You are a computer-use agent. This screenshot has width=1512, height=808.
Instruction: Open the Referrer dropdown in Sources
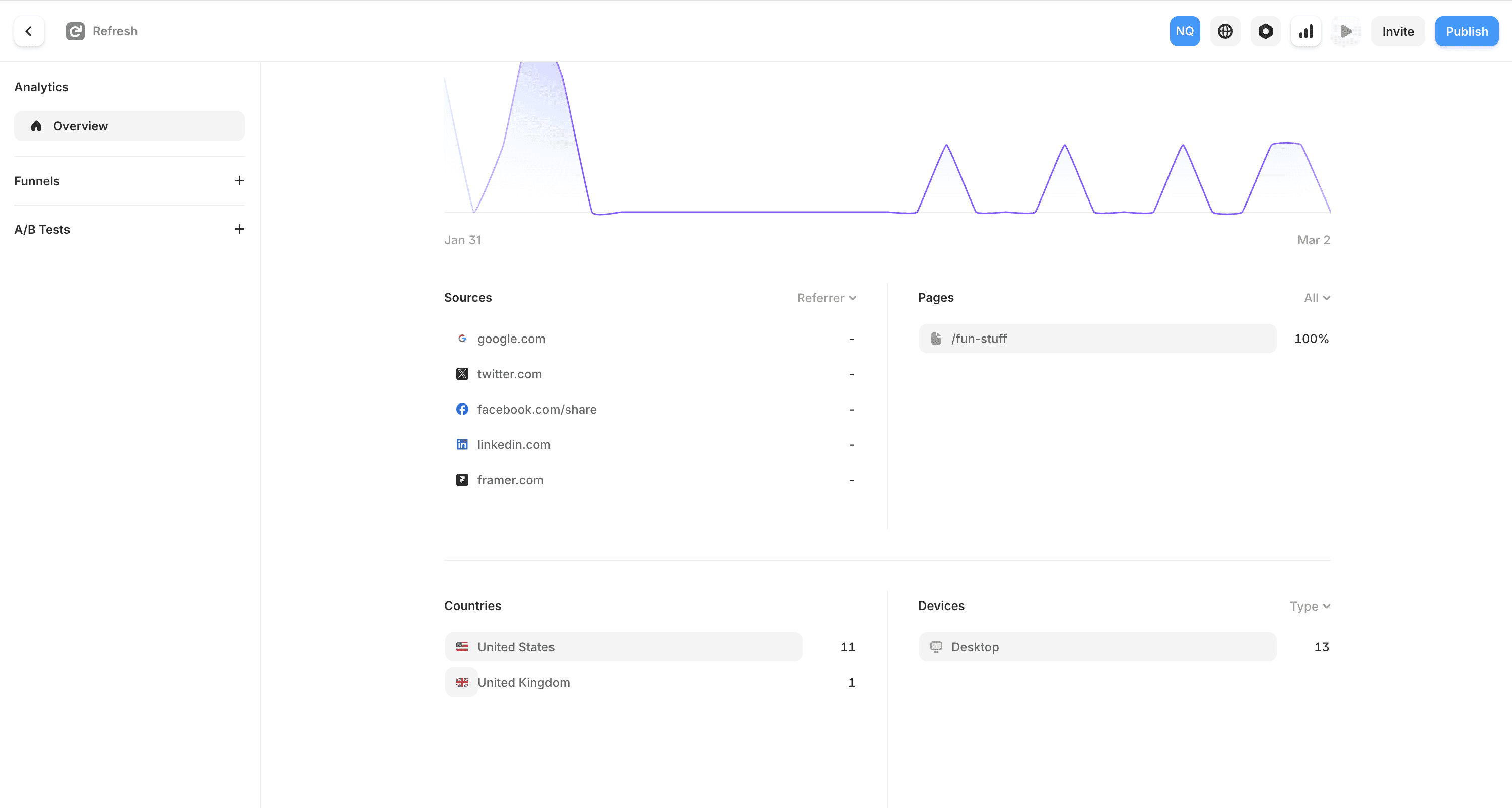(x=827, y=298)
